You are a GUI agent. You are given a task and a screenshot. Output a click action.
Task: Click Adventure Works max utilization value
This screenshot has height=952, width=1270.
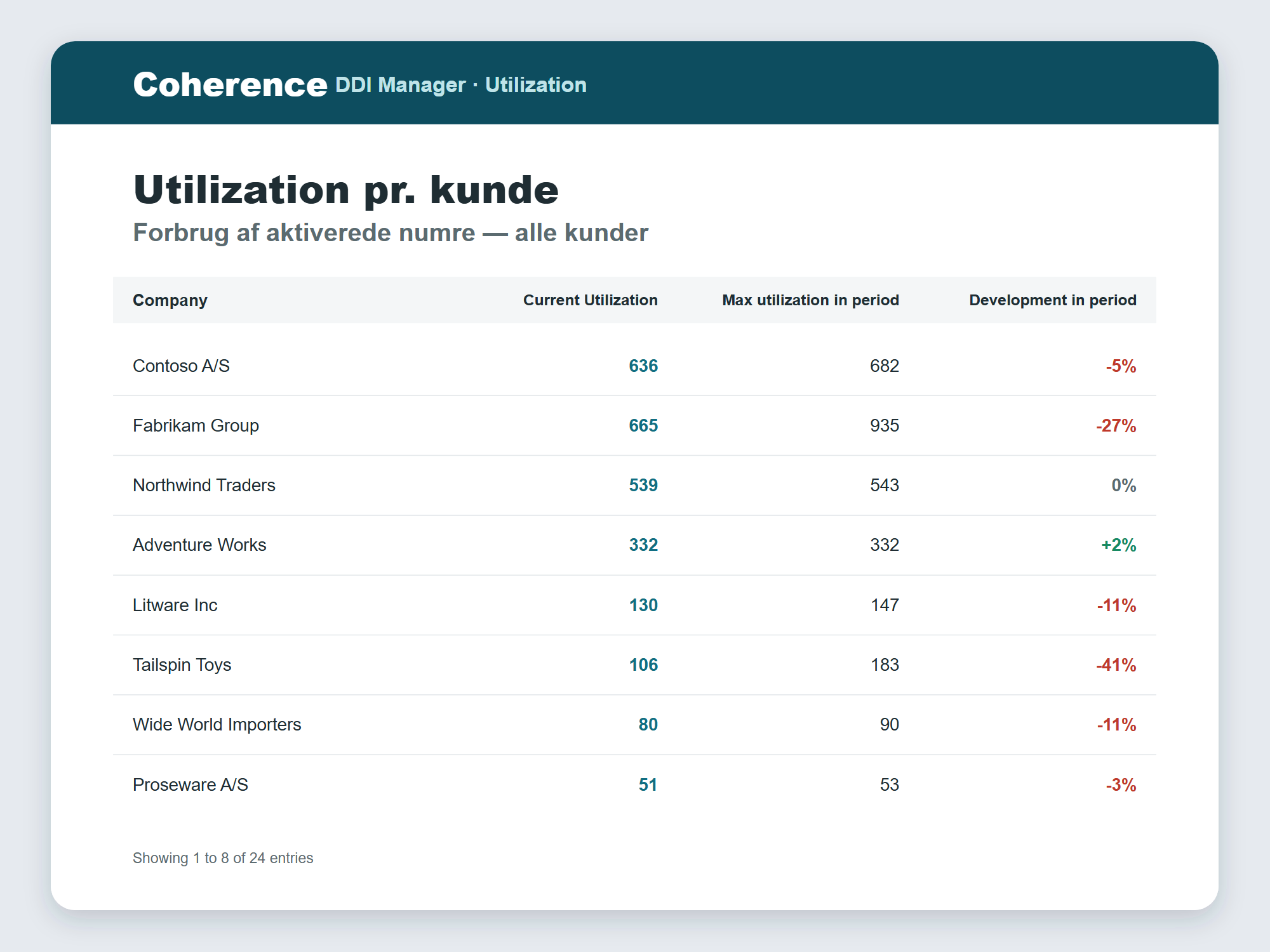[x=885, y=545]
